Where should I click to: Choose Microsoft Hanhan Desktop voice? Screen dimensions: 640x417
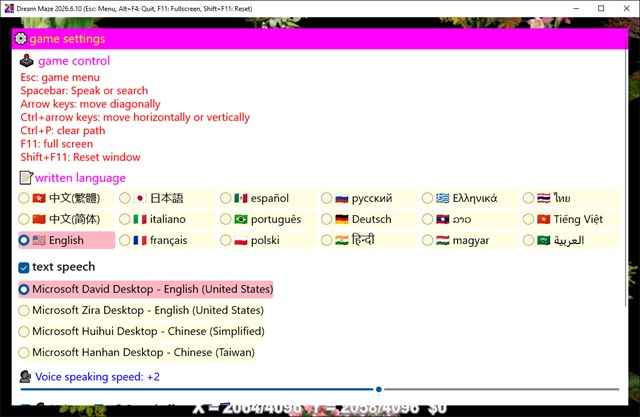[24, 353]
